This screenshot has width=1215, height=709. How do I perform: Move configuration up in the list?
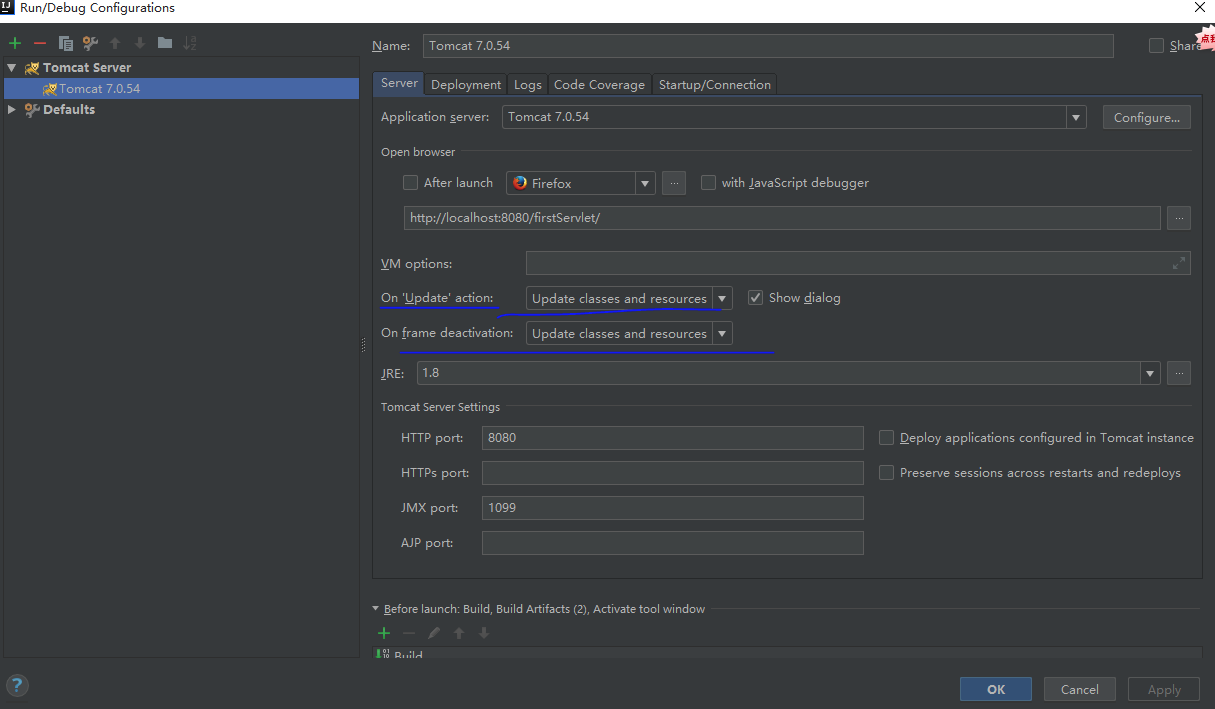pos(115,43)
